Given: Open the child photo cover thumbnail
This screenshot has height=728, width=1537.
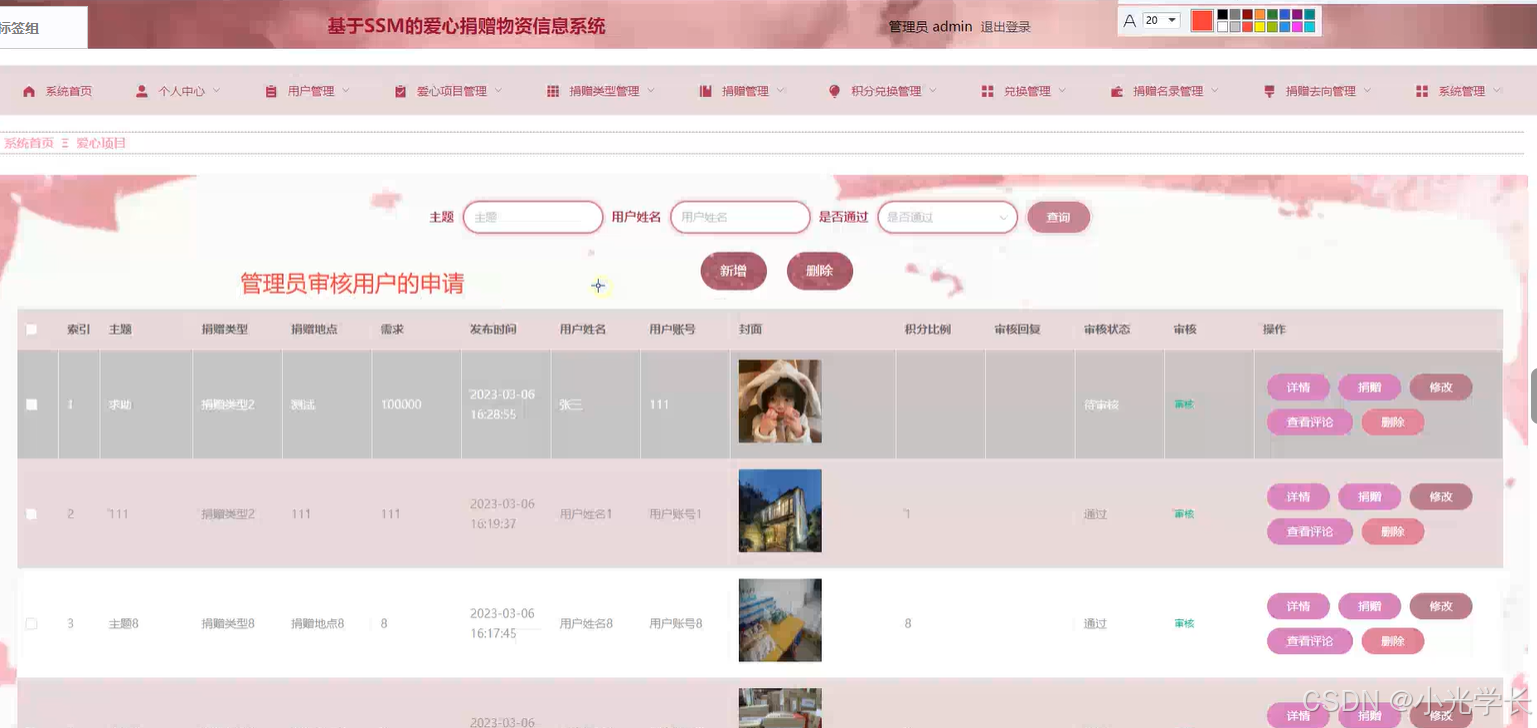Looking at the screenshot, I should coord(780,401).
